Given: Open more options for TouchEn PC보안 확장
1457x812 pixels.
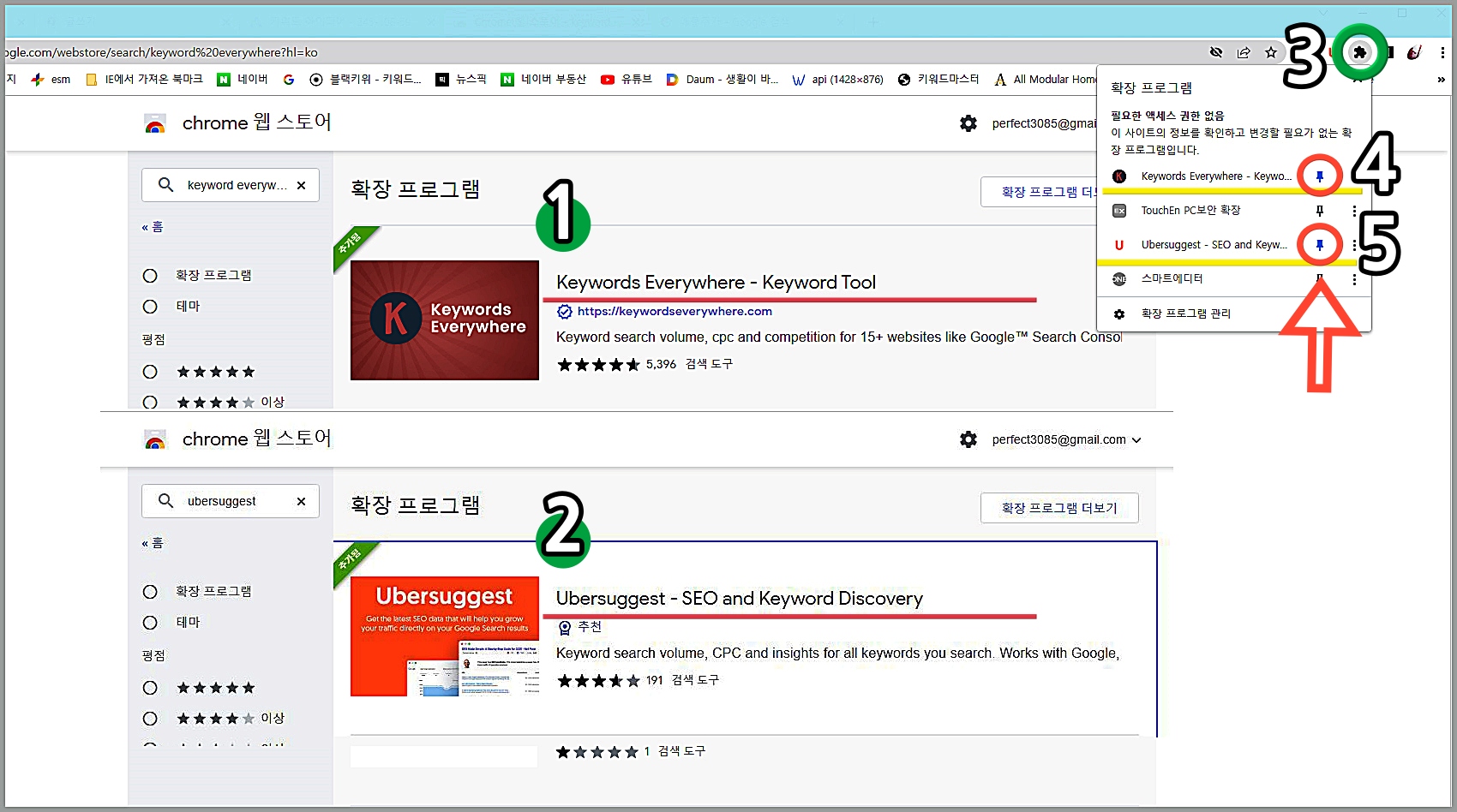Looking at the screenshot, I should click(1354, 211).
